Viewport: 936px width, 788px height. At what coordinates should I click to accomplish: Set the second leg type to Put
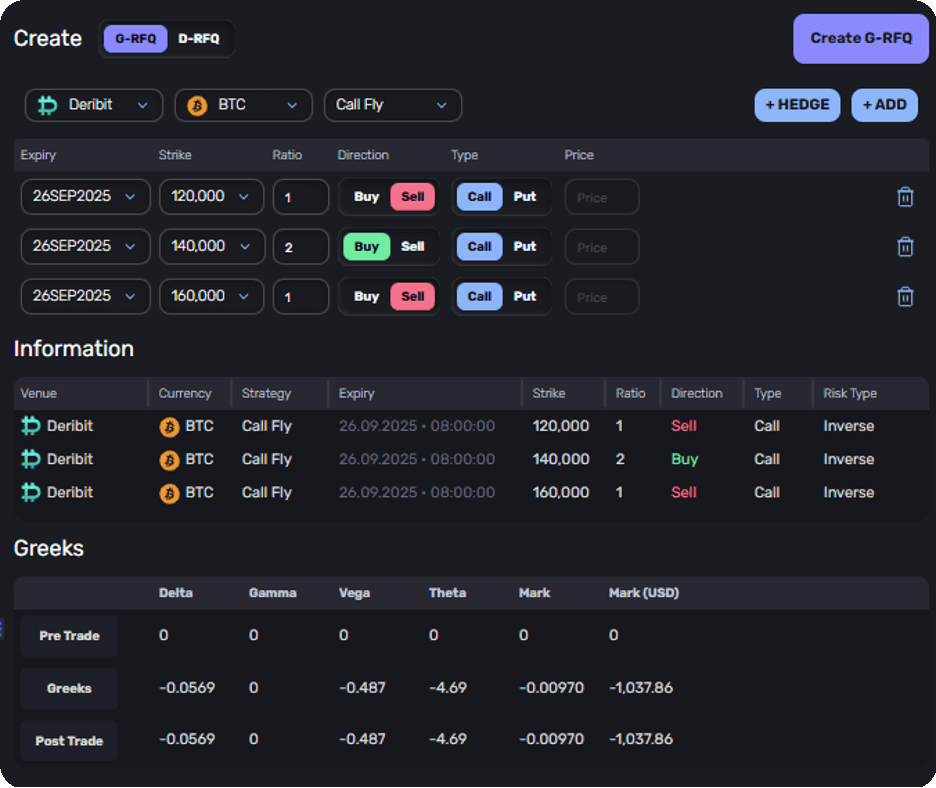525,246
